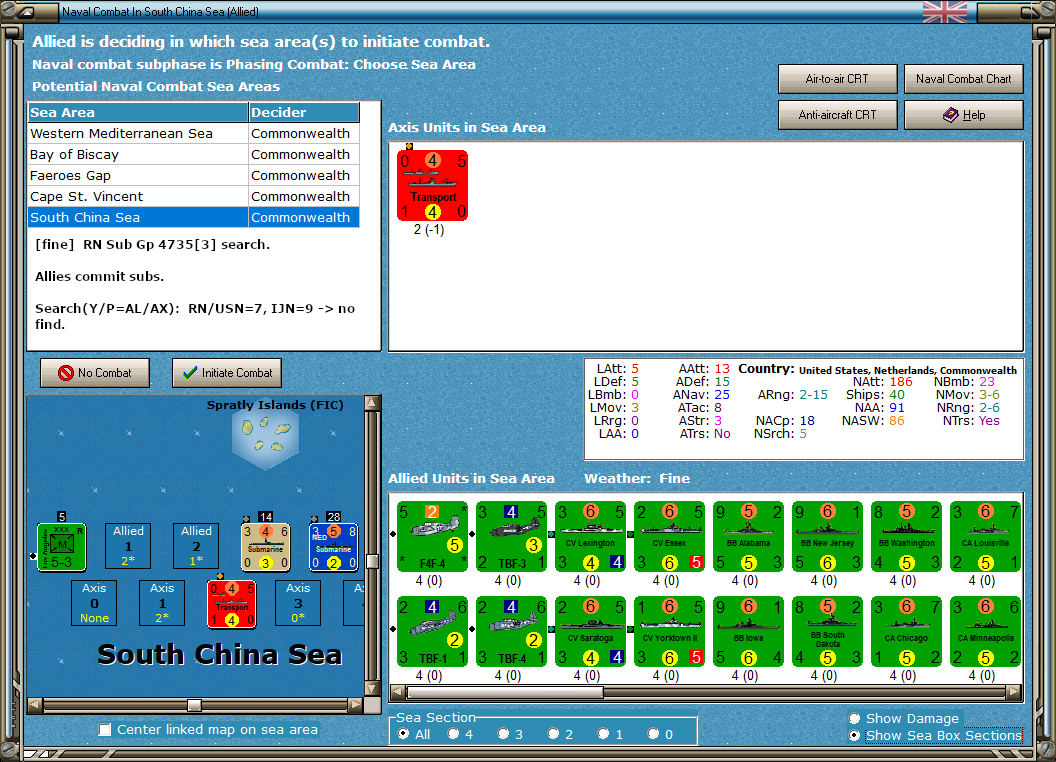Image resolution: width=1056 pixels, height=762 pixels.
Task: Choose the BB New Jersey counter
Action: pyautogui.click(x=827, y=536)
